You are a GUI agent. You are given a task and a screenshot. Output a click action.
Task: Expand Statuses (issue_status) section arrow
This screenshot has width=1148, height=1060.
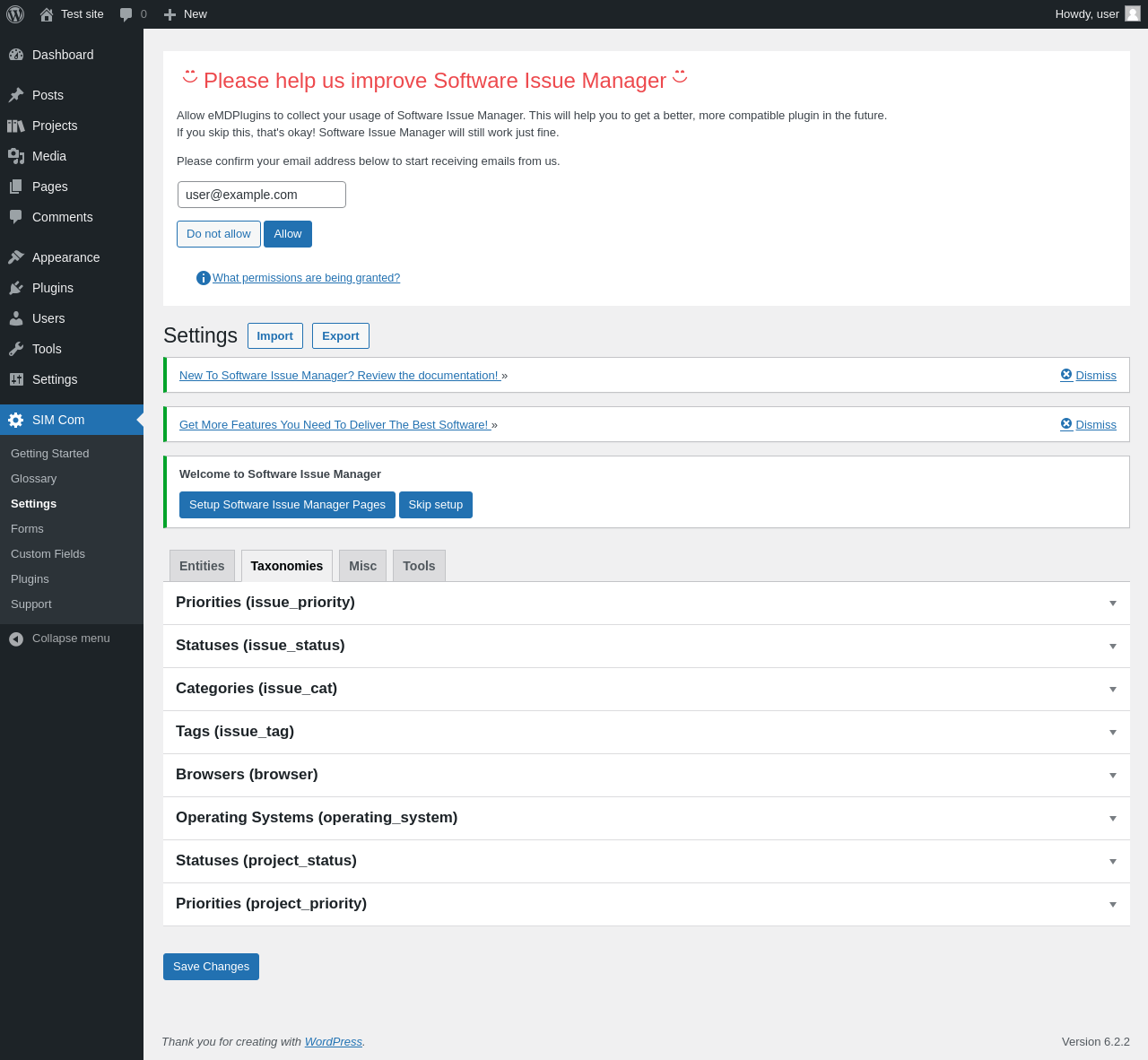click(1113, 647)
